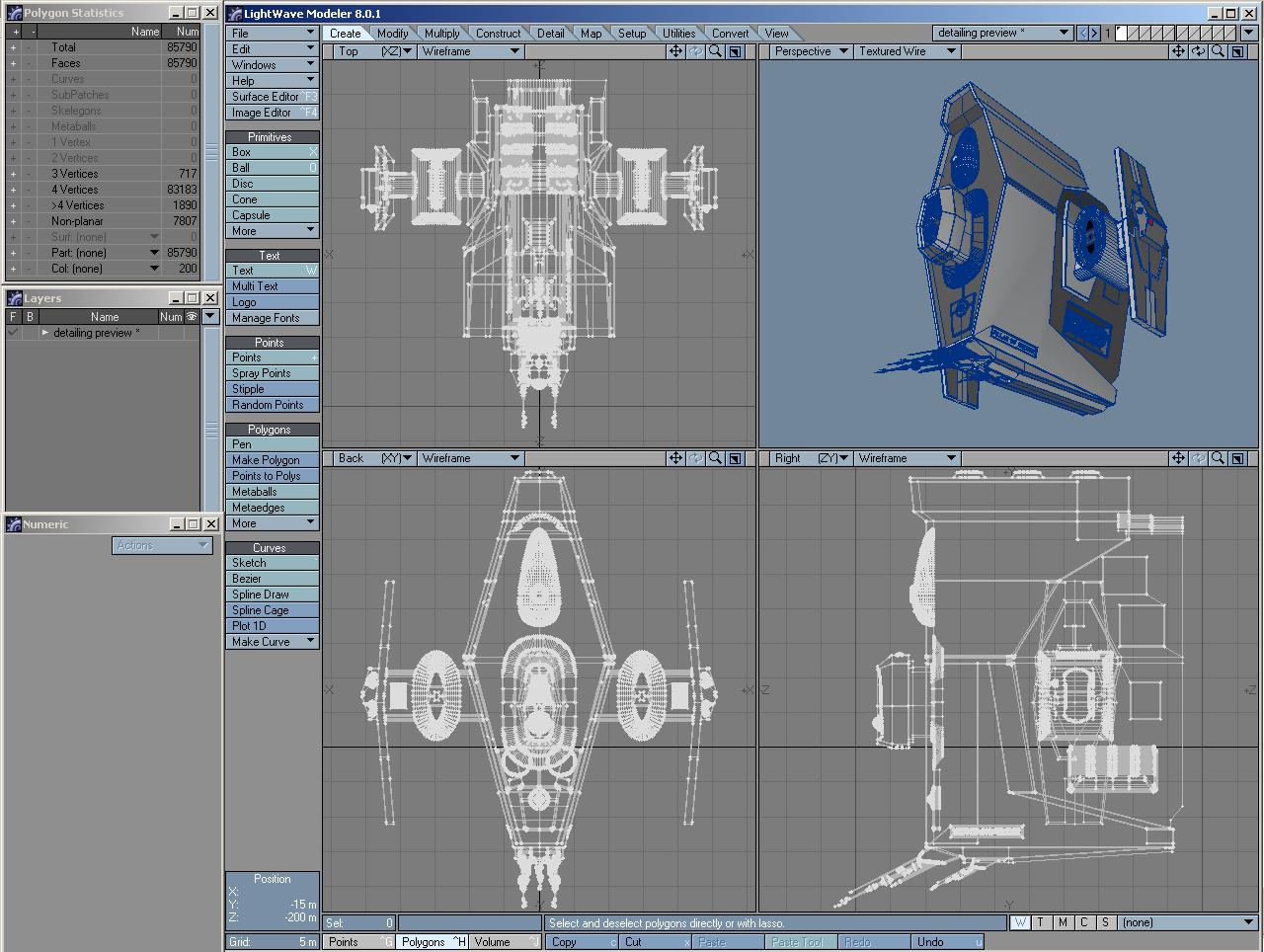This screenshot has width=1264, height=952.
Task: Toggle the W weight map mode button
Action: pyautogui.click(x=1019, y=922)
